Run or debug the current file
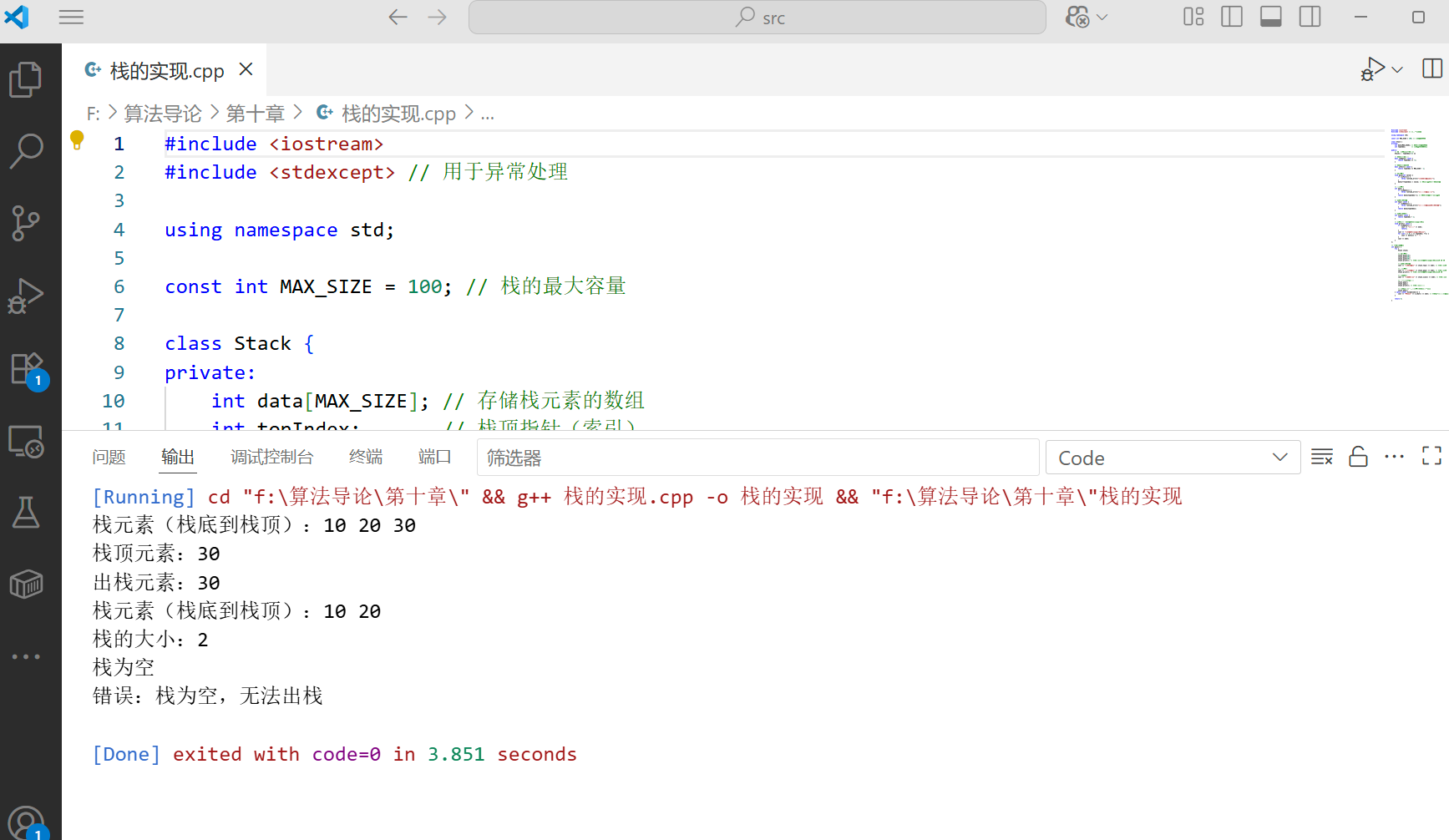 click(x=1372, y=69)
